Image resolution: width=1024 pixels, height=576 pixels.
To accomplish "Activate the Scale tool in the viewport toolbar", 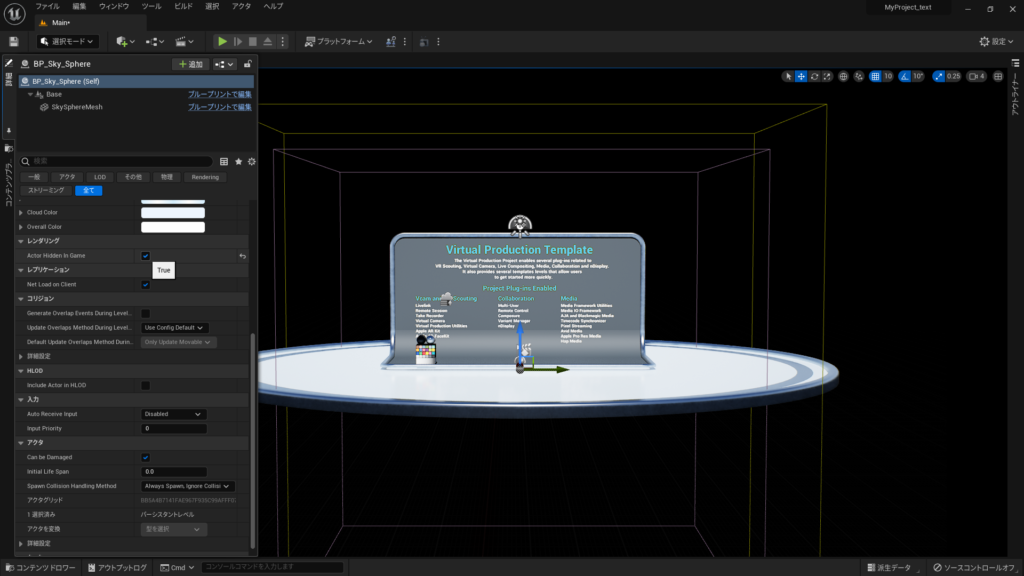I will coord(827,76).
